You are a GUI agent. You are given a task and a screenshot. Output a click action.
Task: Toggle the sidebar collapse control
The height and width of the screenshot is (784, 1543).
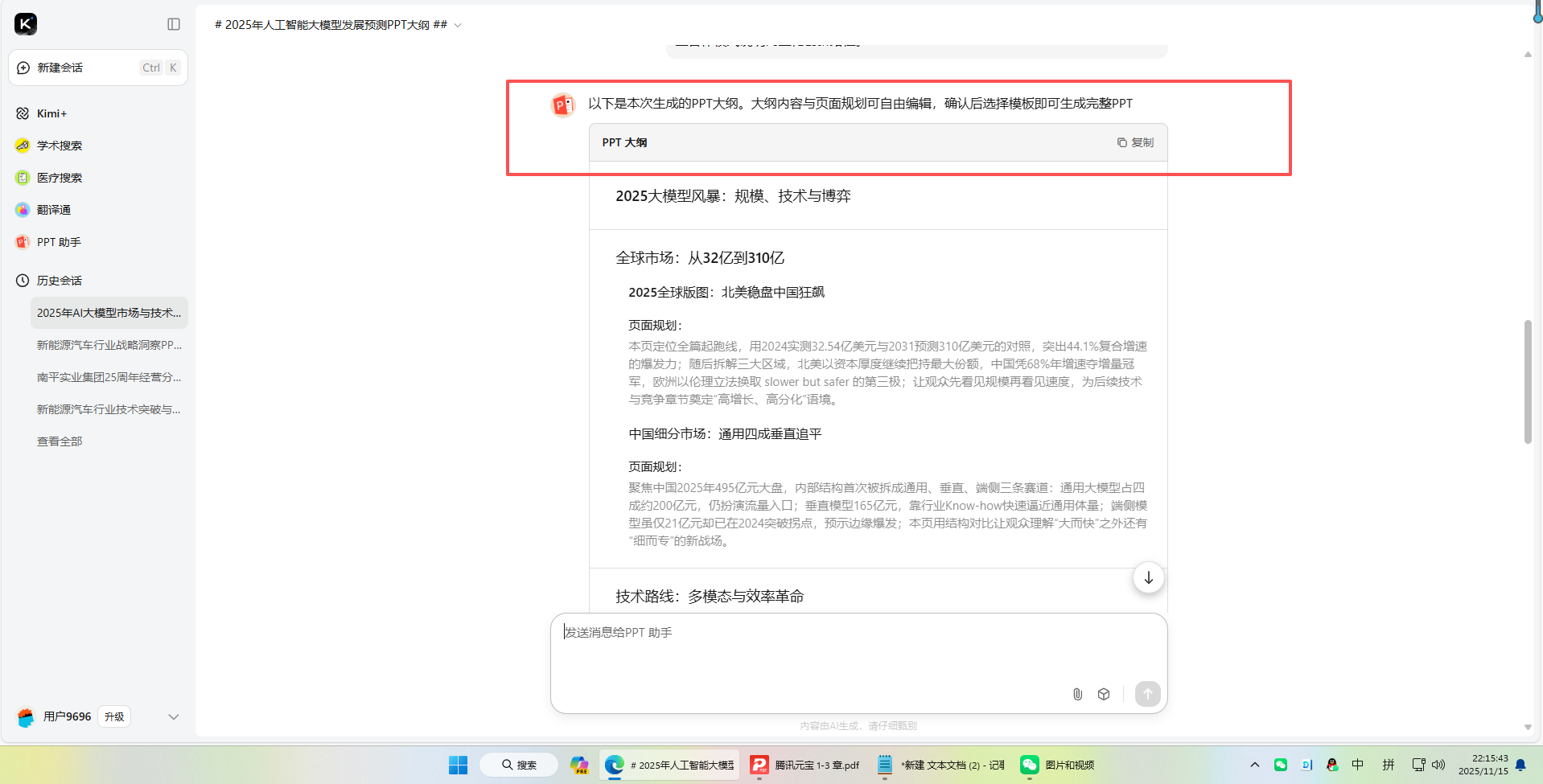(174, 24)
